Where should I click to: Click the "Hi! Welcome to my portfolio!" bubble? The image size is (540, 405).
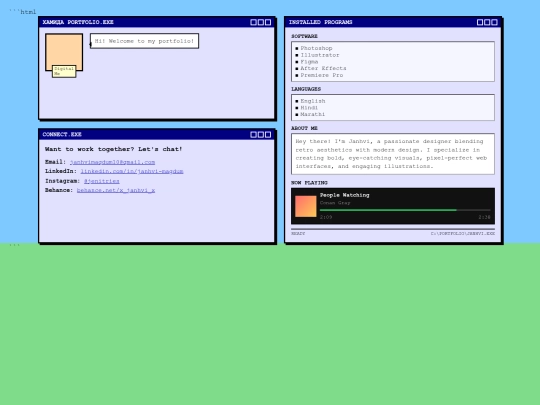click(x=144, y=41)
